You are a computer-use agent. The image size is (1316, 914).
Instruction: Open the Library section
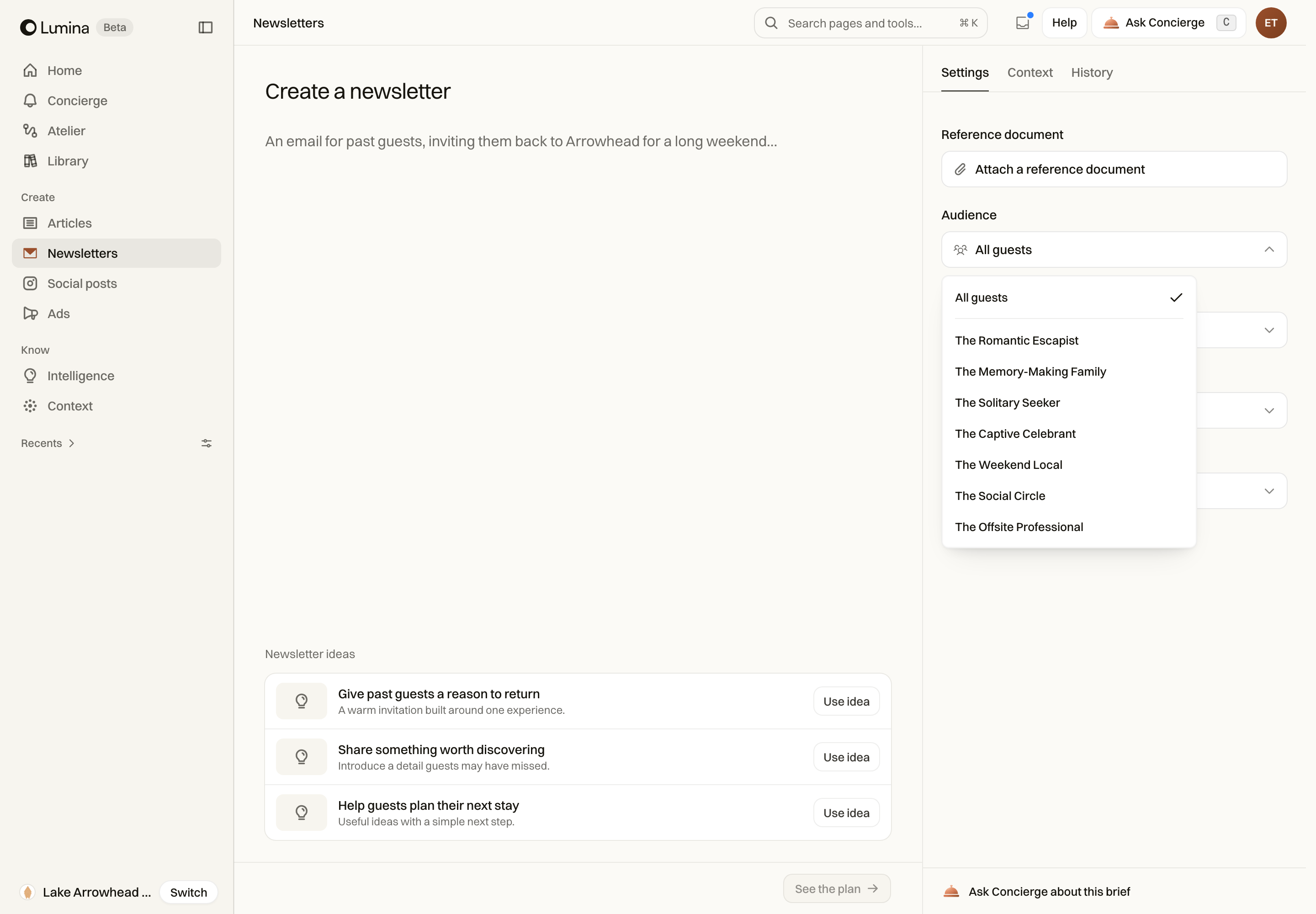point(116,161)
